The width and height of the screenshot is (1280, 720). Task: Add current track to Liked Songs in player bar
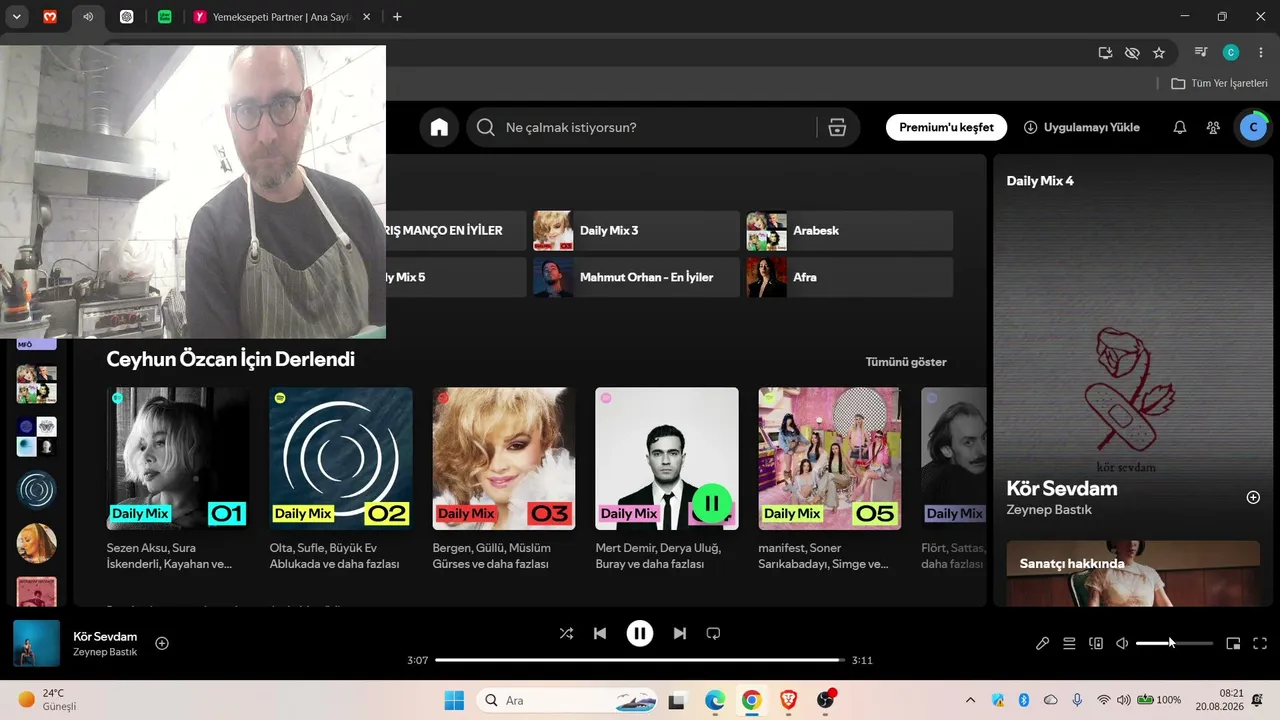[162, 643]
